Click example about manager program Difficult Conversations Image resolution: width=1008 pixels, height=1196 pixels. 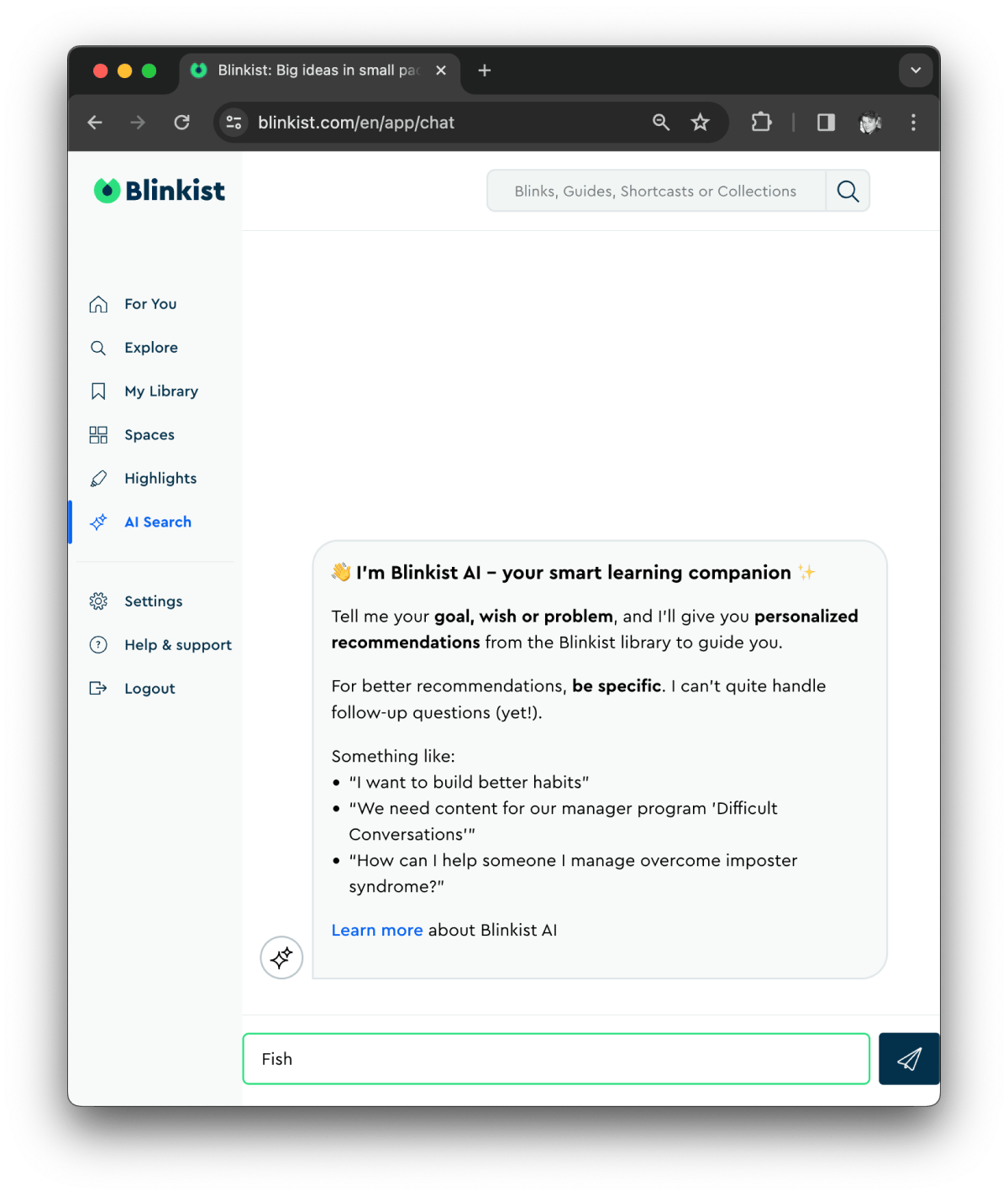[563, 821]
